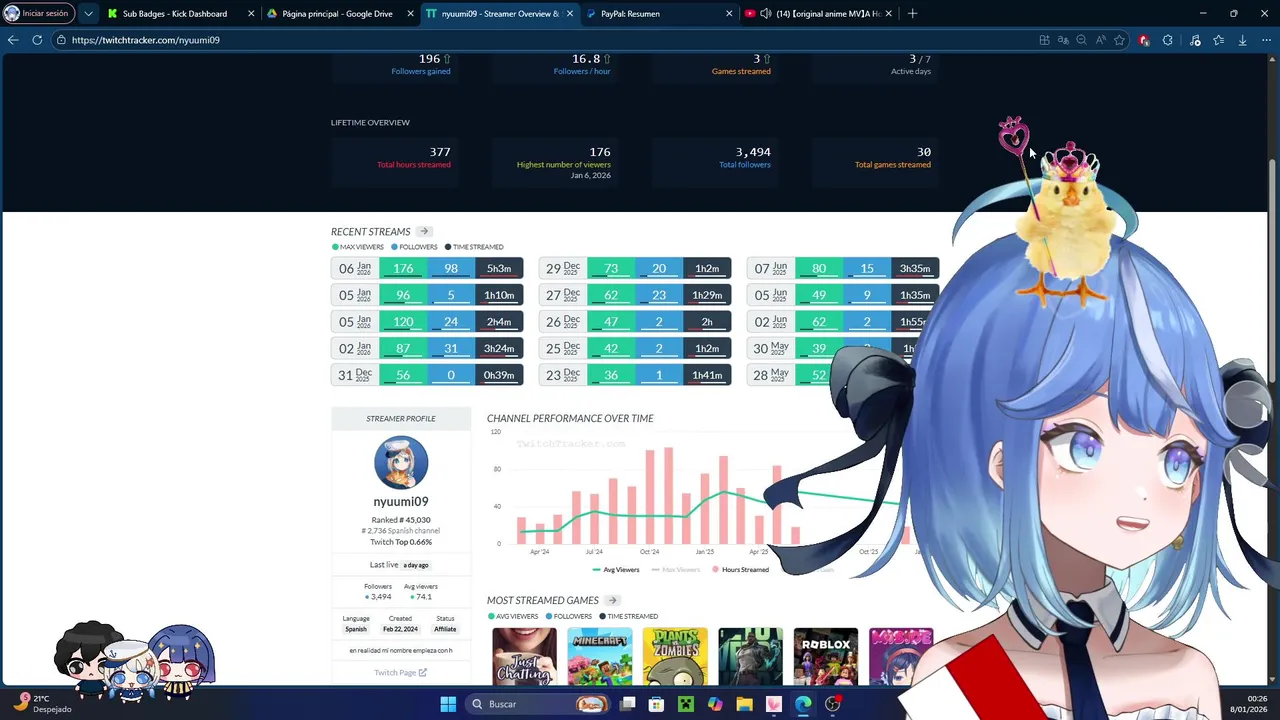Image resolution: width=1280 pixels, height=720 pixels.
Task: Open the red extension icon
Action: click(1144, 40)
